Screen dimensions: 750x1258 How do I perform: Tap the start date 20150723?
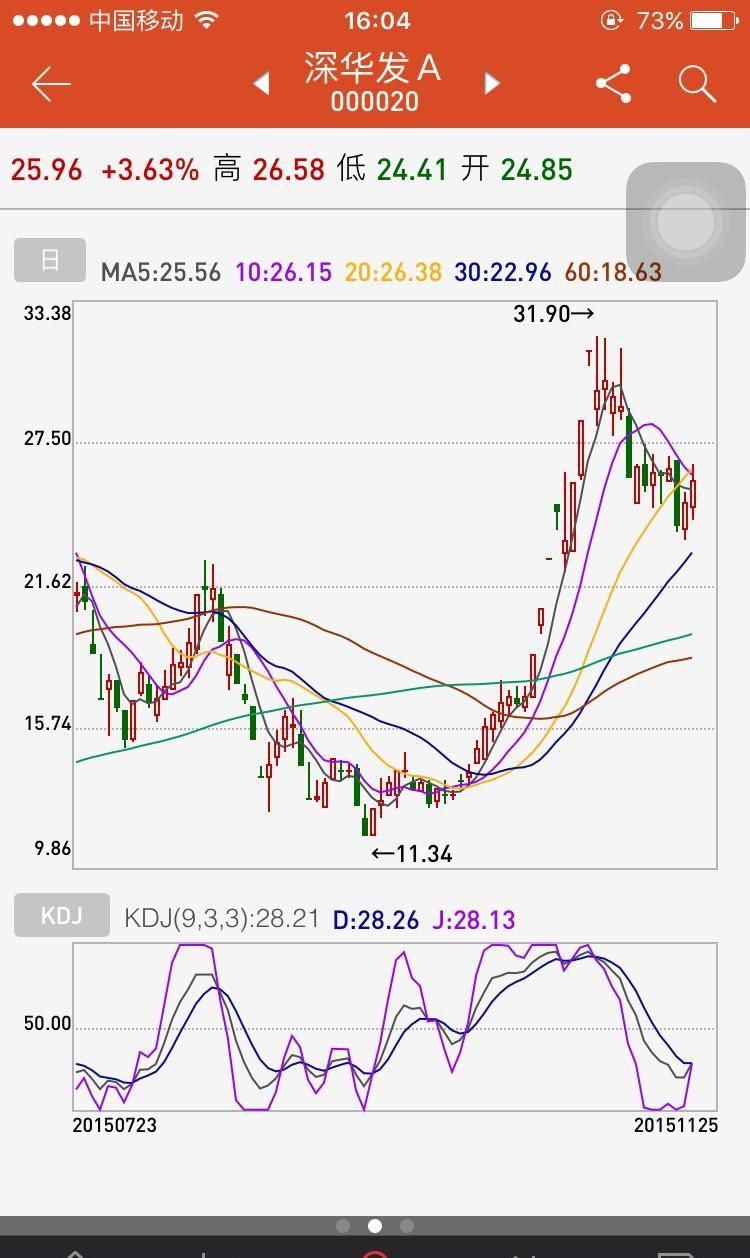point(115,1125)
